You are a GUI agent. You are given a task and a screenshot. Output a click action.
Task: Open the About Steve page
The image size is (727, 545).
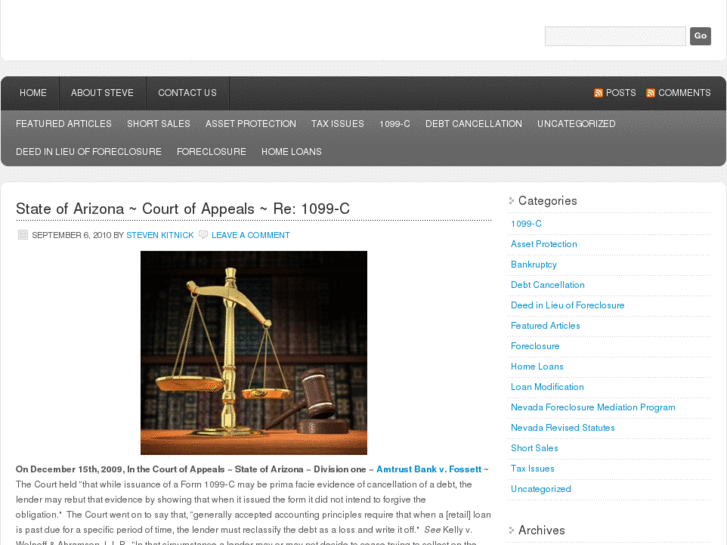pos(102,93)
